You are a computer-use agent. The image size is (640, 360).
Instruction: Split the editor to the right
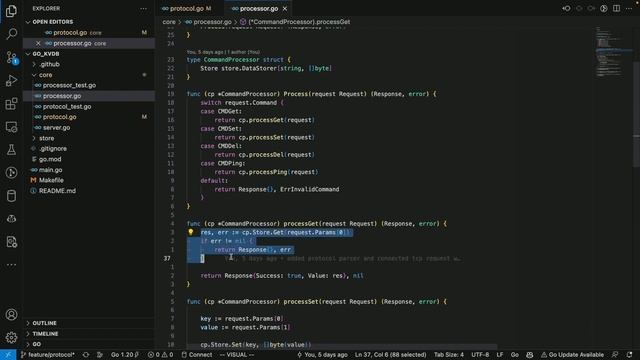click(x=616, y=9)
